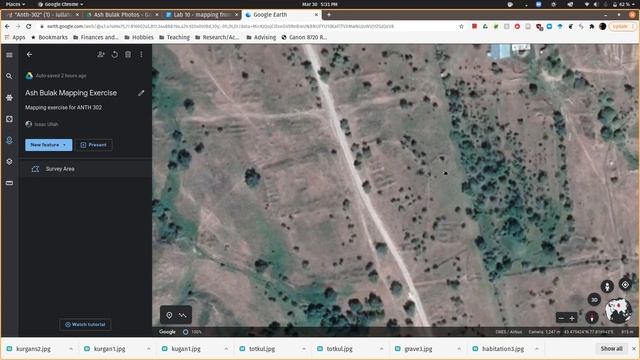The width and height of the screenshot is (640, 360).
Task: Click the Ash Bulak Mapping Exercise title
Action: (71, 93)
